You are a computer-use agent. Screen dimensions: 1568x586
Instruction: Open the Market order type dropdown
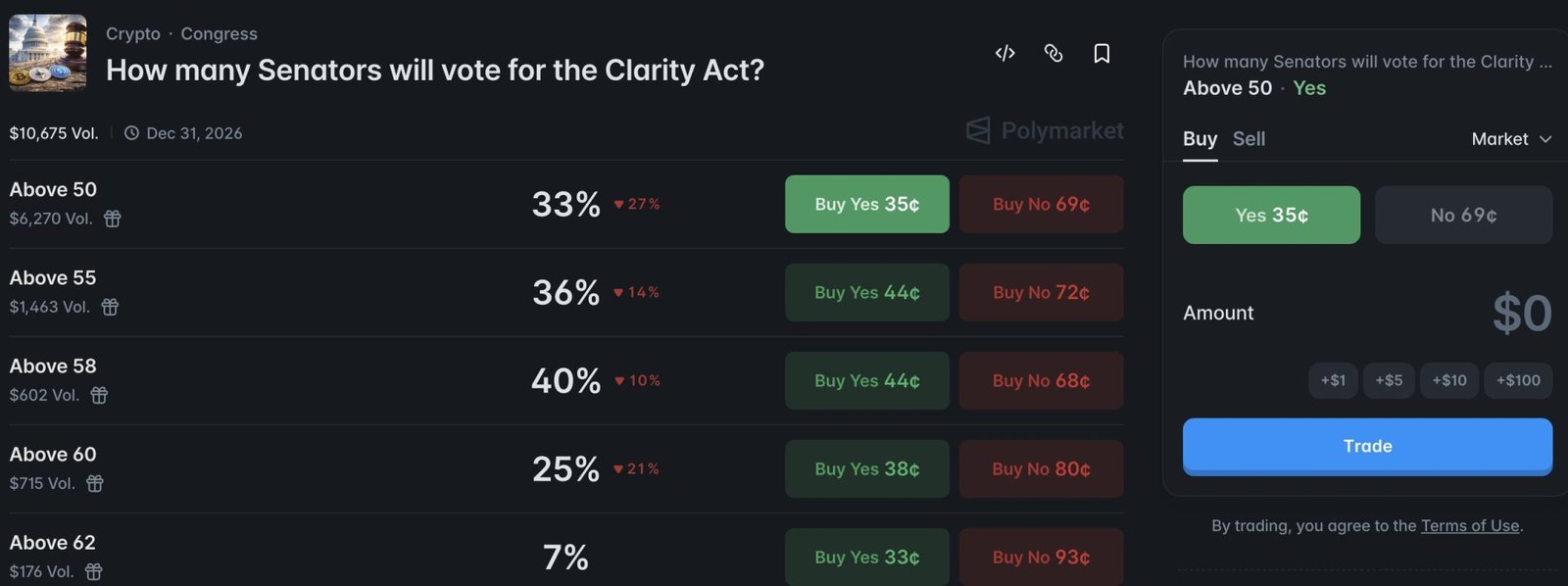[x=1511, y=139]
